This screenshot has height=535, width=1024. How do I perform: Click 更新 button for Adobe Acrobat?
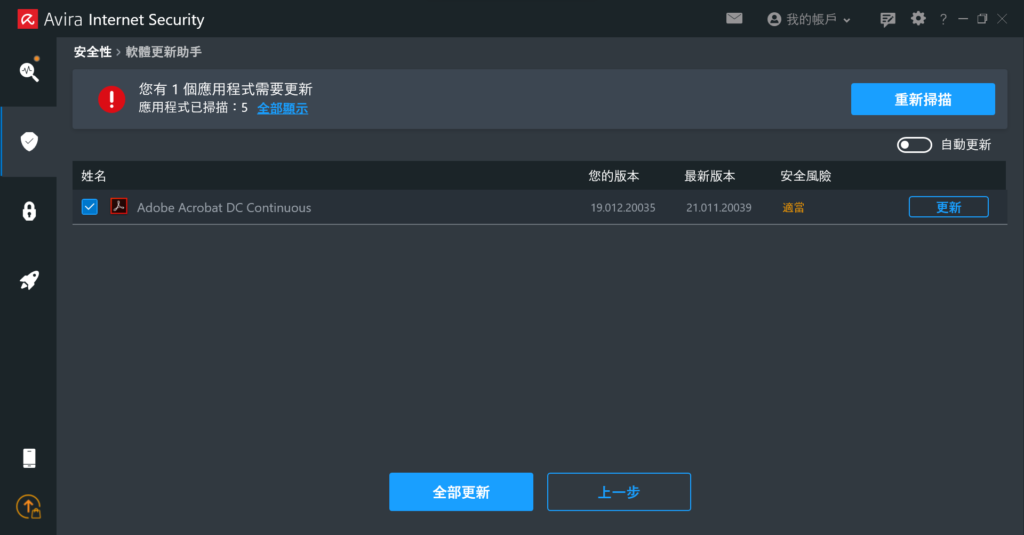pos(948,207)
